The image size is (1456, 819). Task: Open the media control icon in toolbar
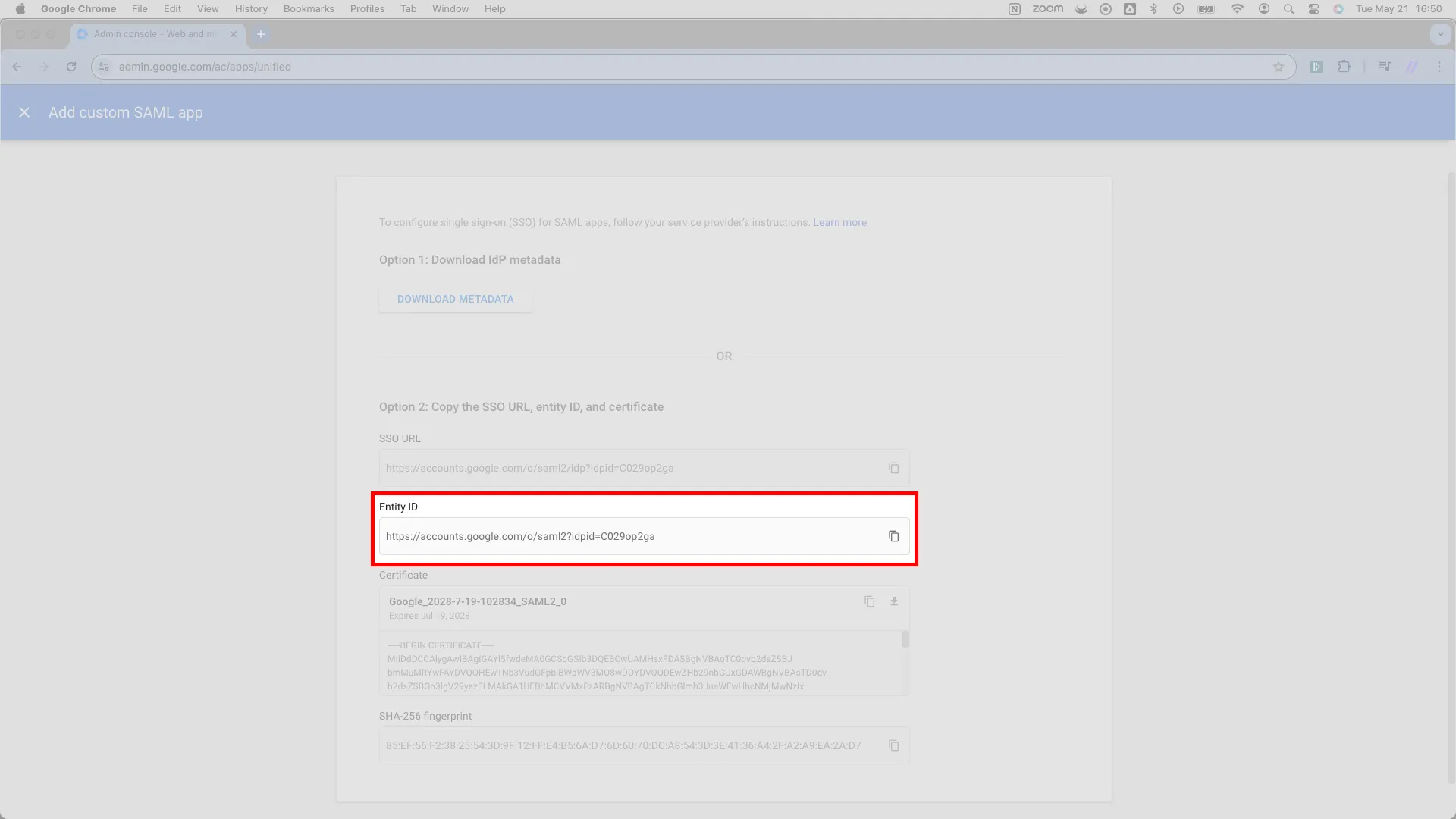click(1385, 67)
